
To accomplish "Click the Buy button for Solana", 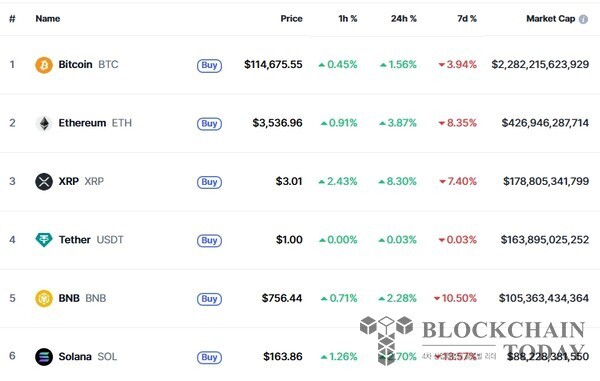I will click(209, 357).
